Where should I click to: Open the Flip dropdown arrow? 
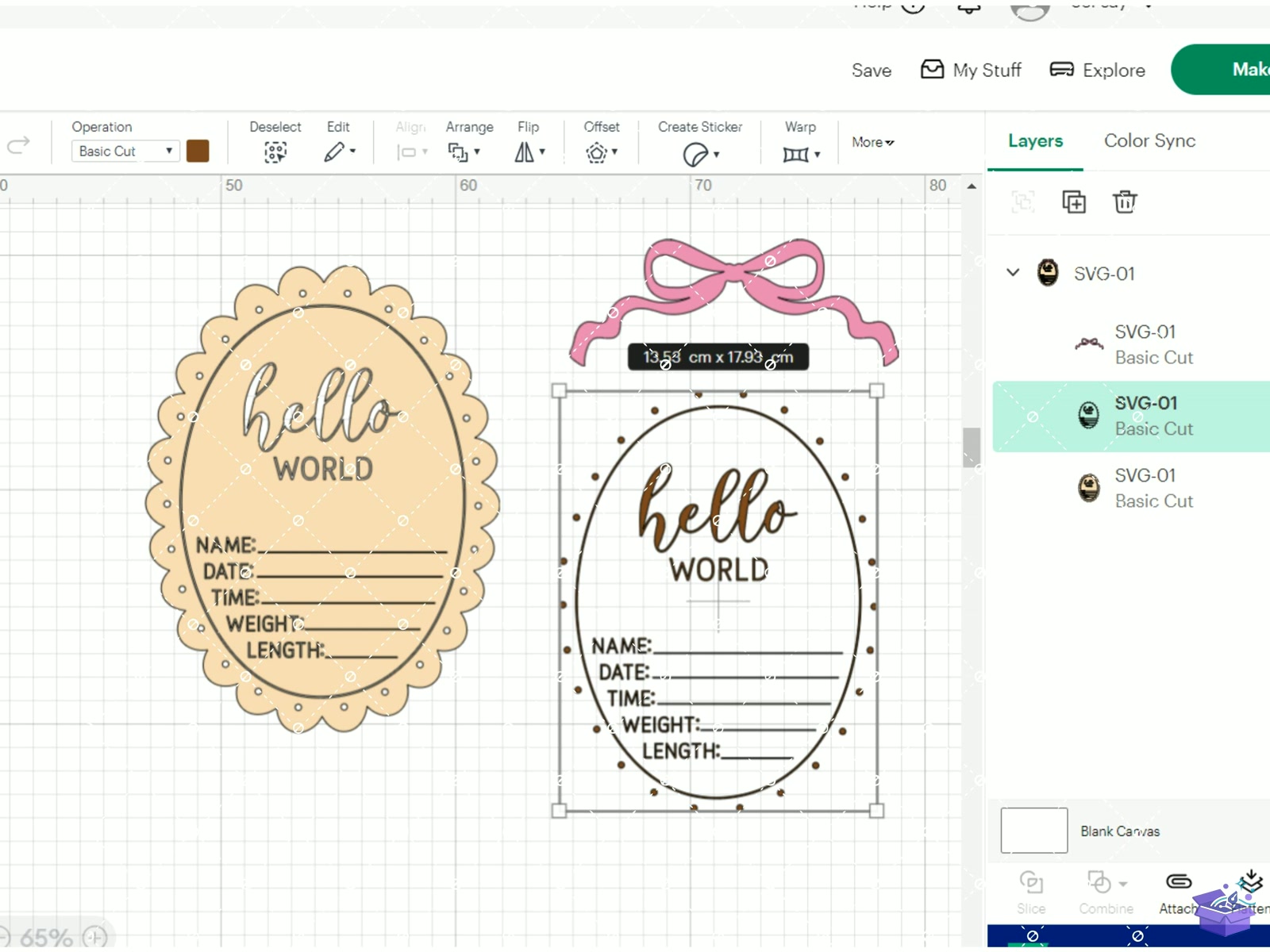[542, 152]
